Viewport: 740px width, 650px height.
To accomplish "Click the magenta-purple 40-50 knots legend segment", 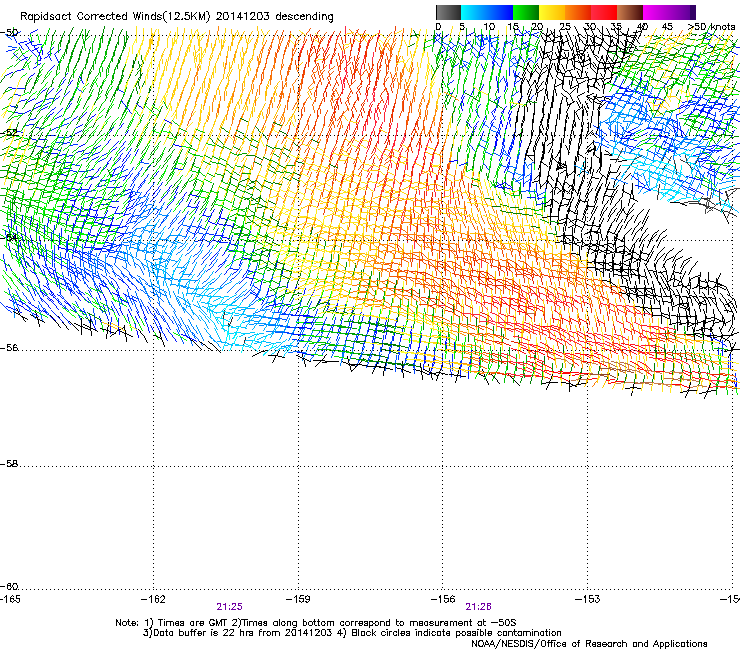I will pyautogui.click(x=669, y=12).
